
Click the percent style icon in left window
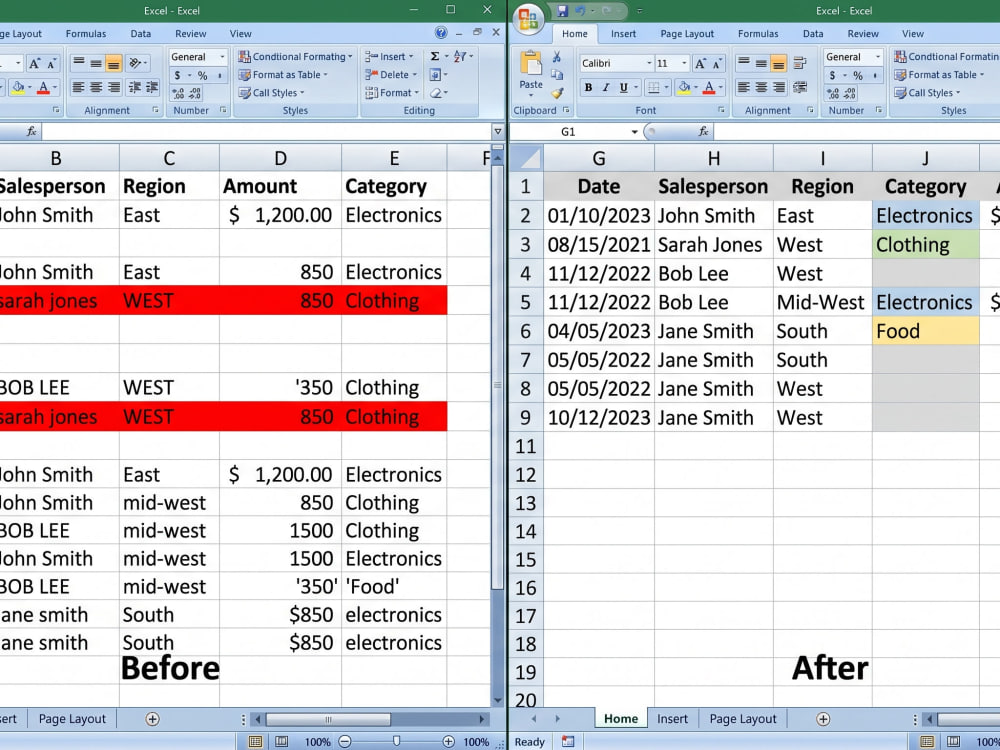(202, 75)
